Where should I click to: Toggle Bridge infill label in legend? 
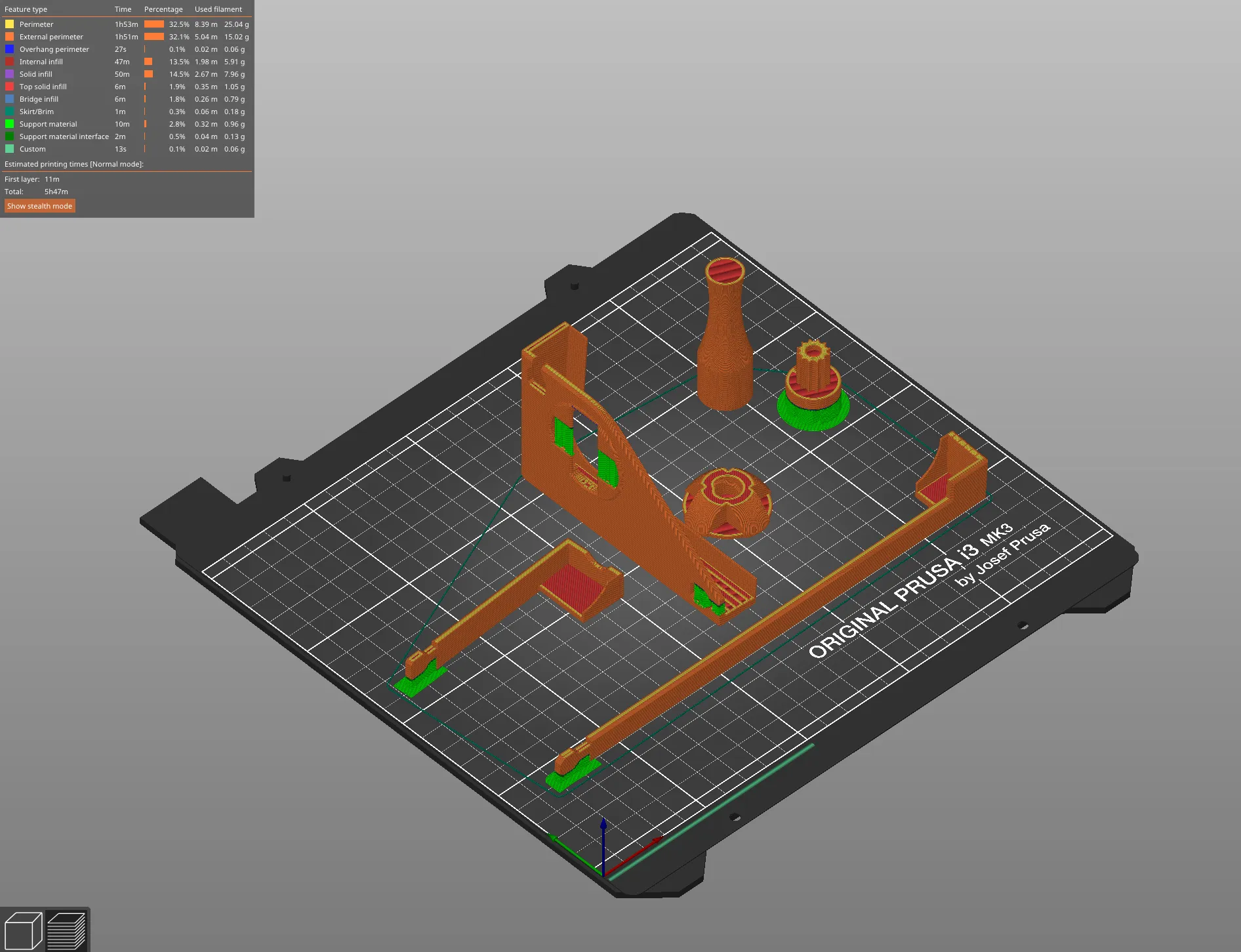pos(39,99)
